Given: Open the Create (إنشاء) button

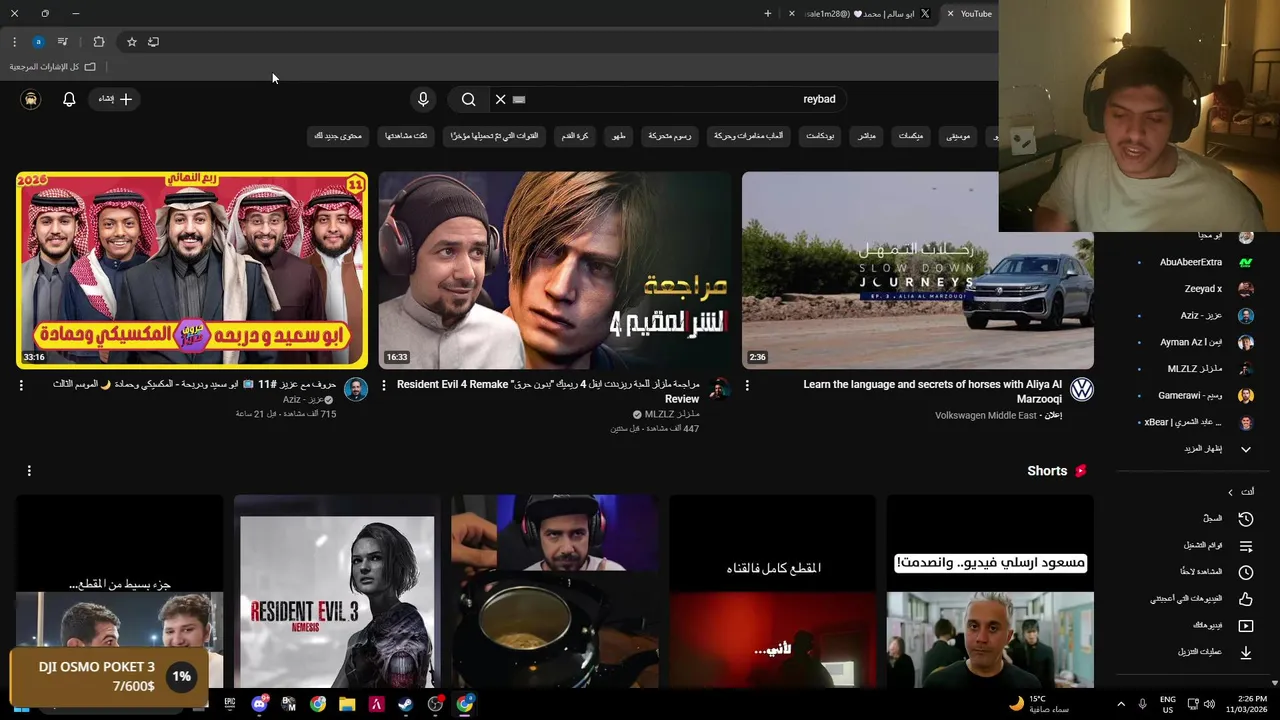Looking at the screenshot, I should (114, 99).
